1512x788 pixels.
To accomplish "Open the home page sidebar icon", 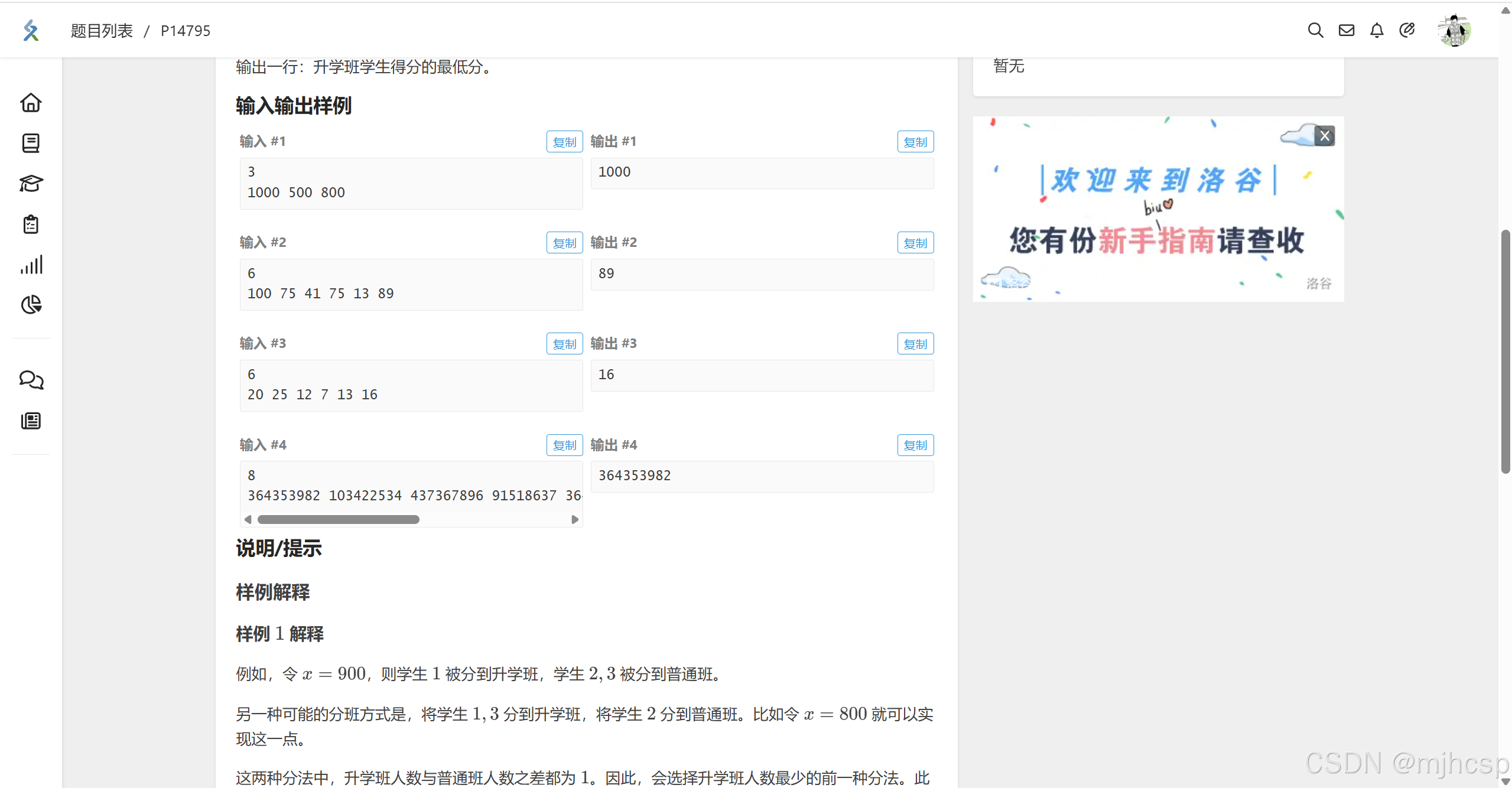I will 31,103.
